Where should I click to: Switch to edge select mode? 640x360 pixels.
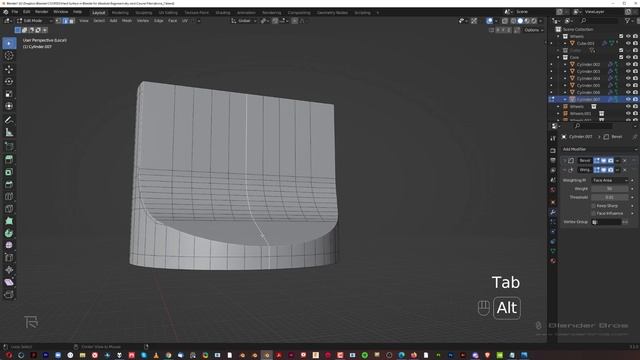(x=65, y=20)
